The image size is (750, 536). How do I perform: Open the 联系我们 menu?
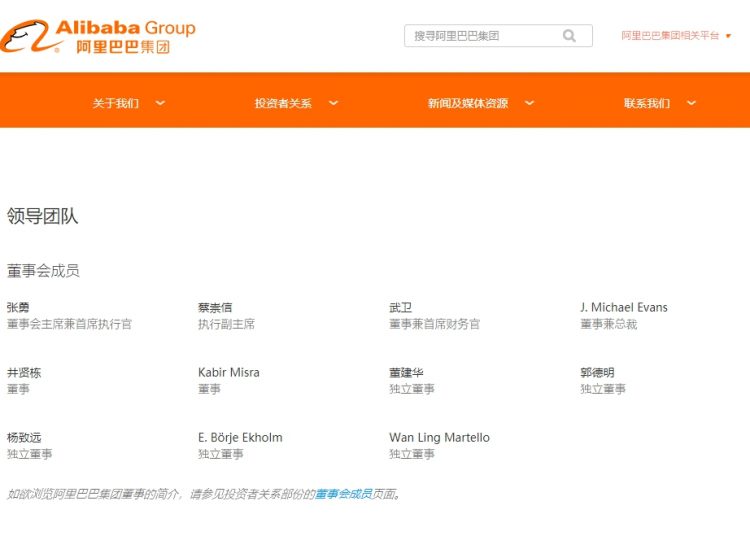[x=647, y=103]
